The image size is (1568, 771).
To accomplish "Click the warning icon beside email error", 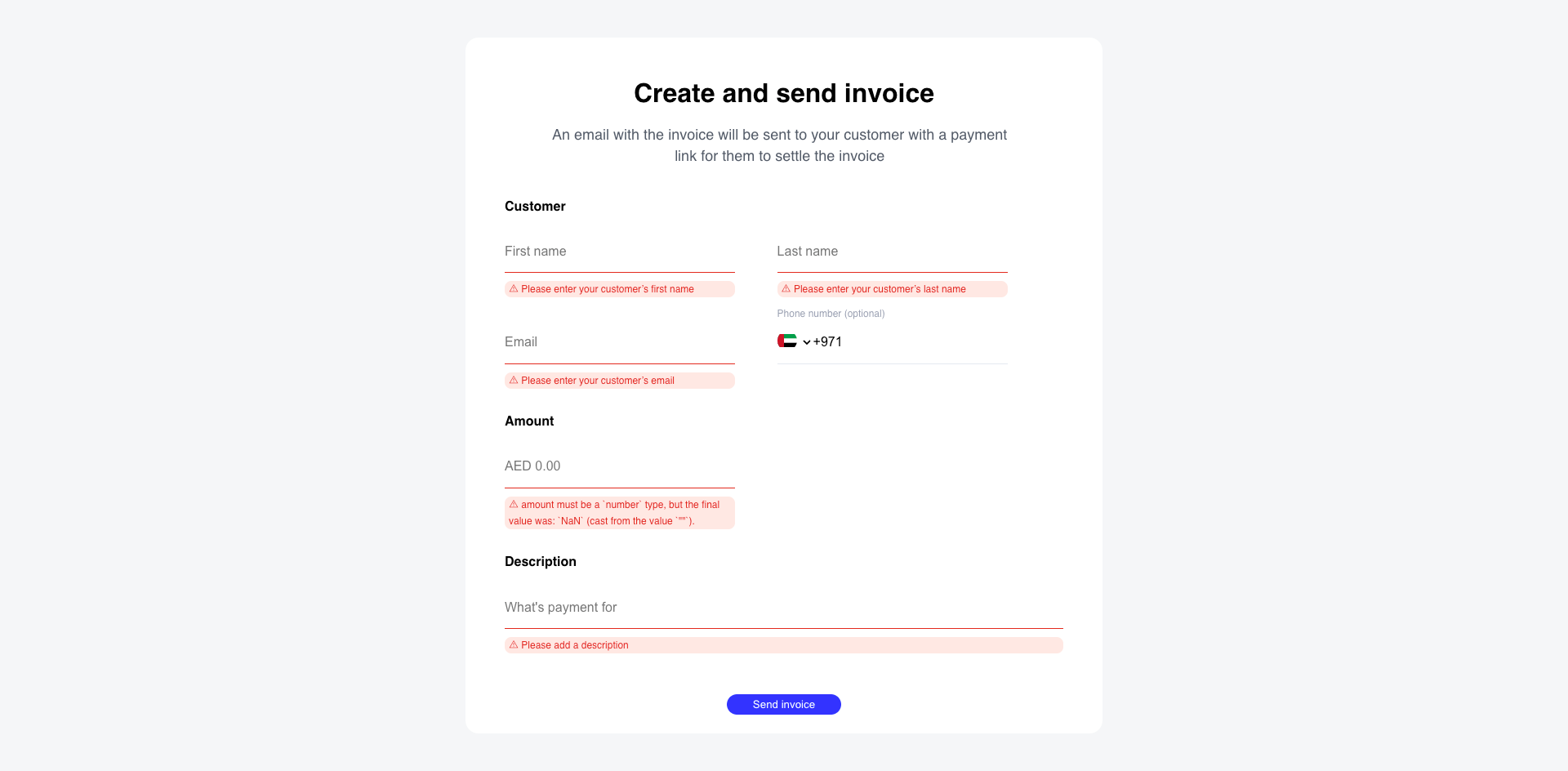I will point(514,381).
